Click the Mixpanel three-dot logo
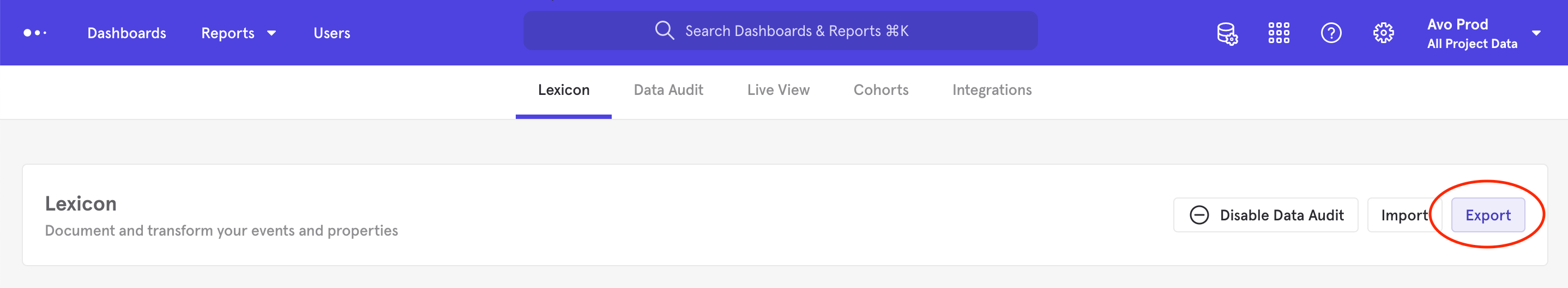 click(35, 33)
